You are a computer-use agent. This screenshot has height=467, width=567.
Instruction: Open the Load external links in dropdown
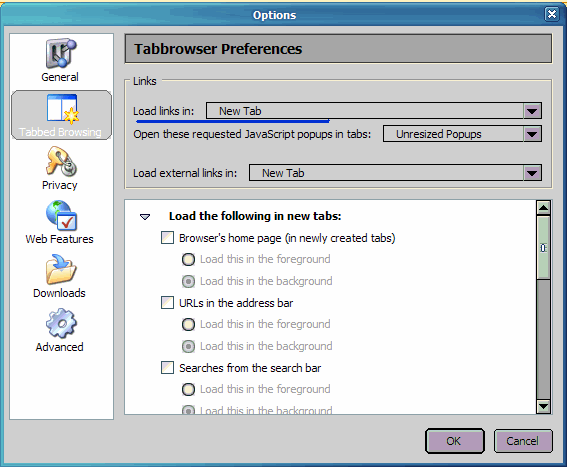point(395,173)
